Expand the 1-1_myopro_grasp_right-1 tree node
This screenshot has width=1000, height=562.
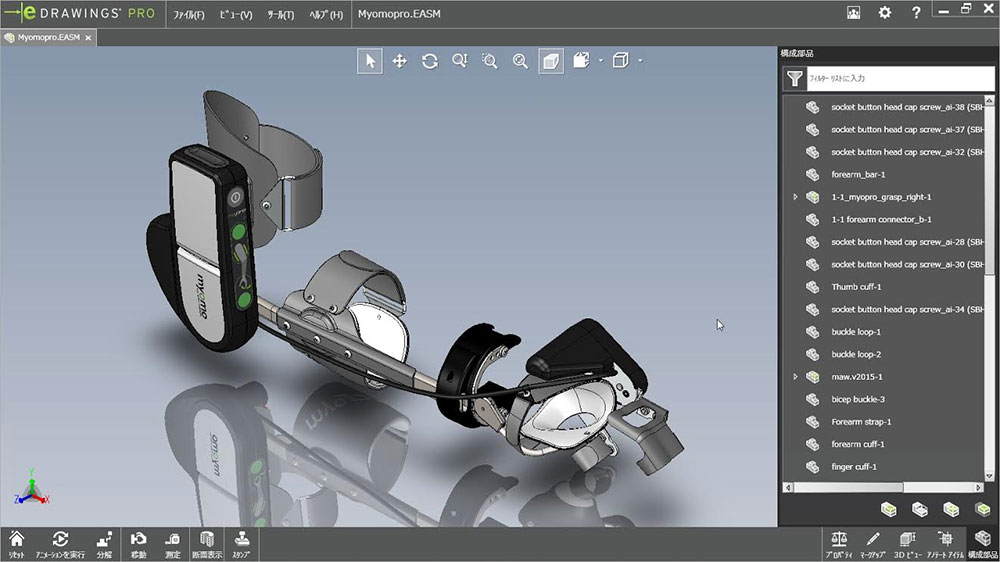tap(795, 197)
